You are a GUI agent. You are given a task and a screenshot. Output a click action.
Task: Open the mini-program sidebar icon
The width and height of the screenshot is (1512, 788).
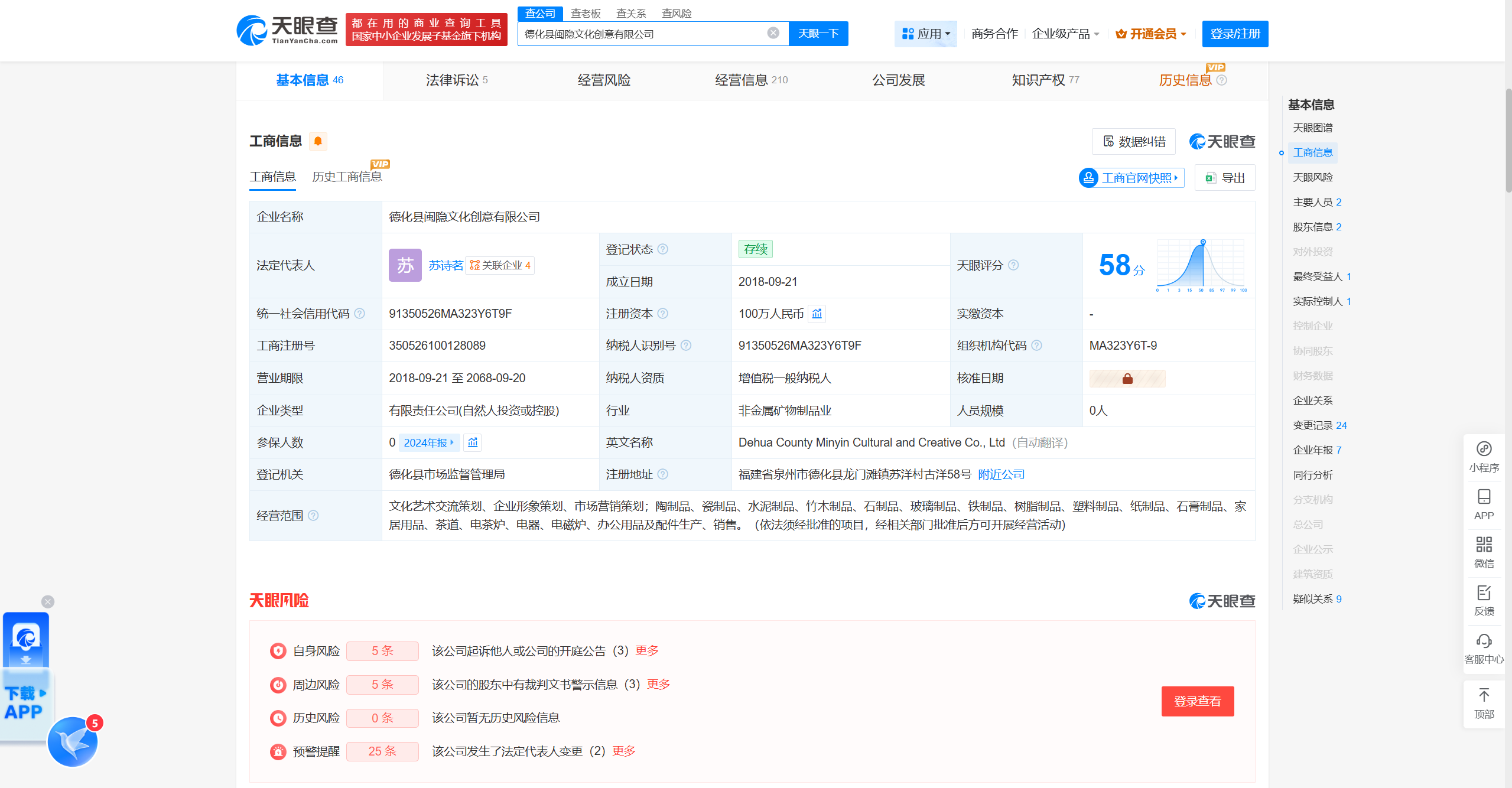1484,457
